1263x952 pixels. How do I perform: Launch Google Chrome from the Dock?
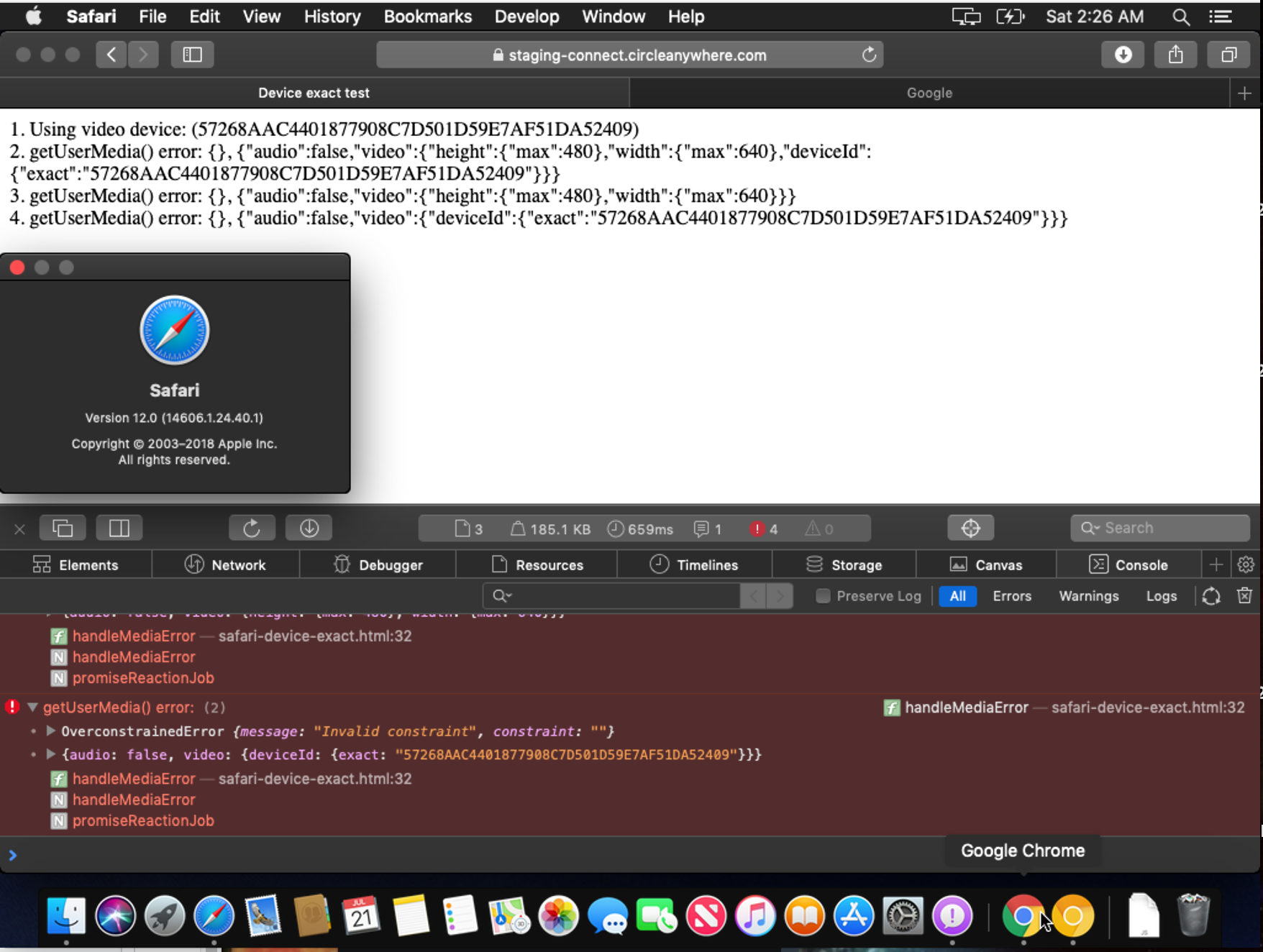click(x=1024, y=916)
